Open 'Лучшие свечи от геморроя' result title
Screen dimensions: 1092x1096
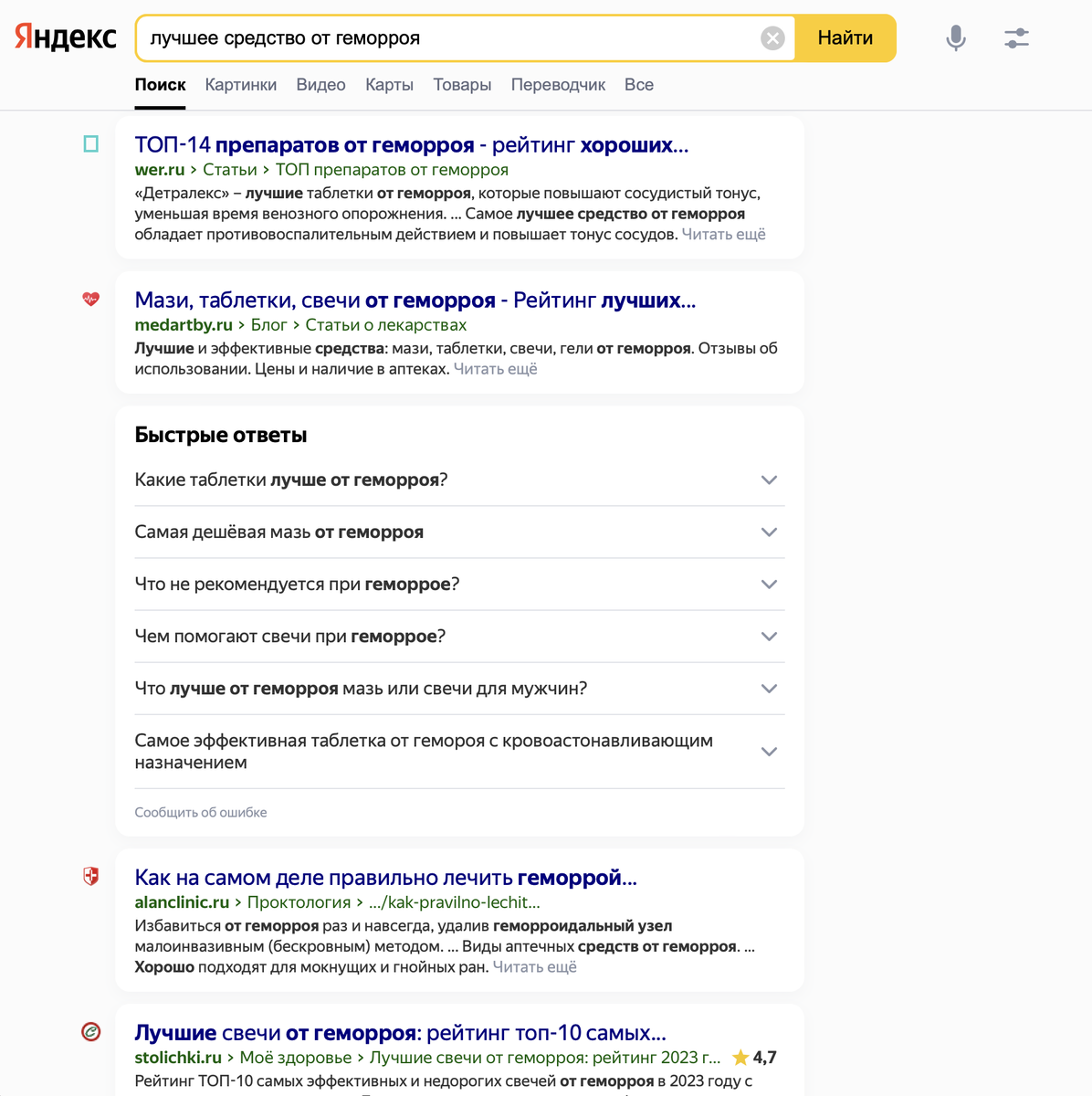[400, 1033]
